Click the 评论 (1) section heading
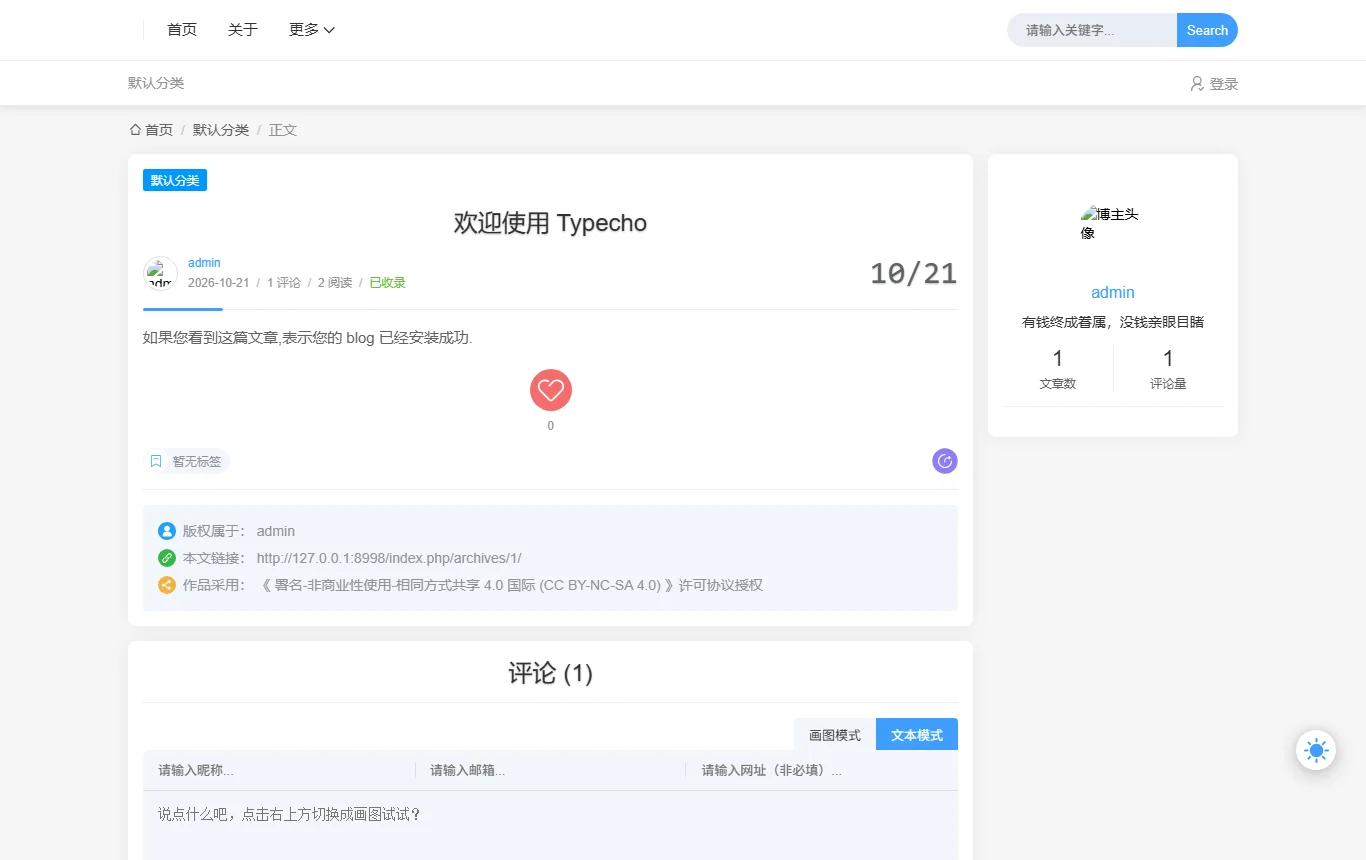1366x860 pixels. (551, 673)
